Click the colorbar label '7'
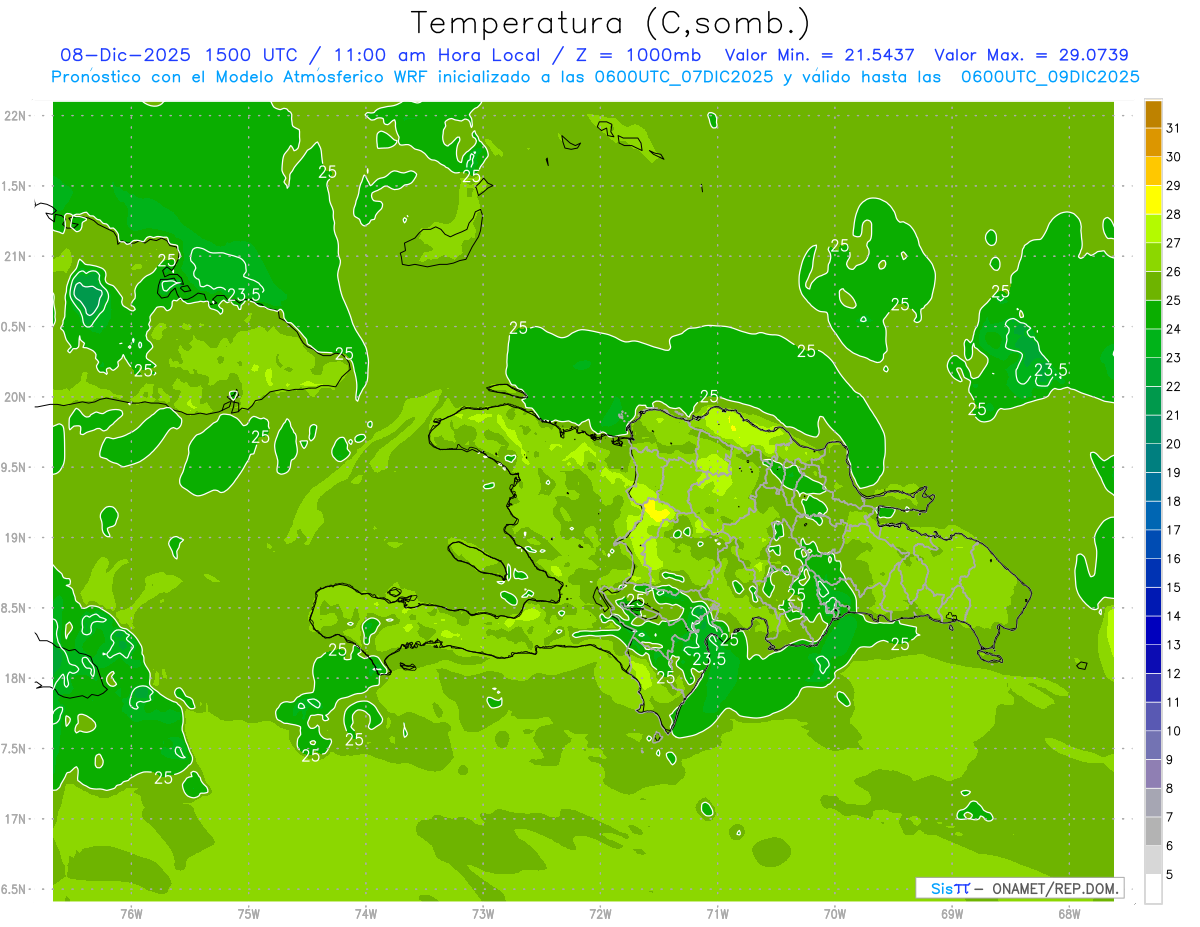Viewport: 1200px width, 927px height. point(1170,817)
